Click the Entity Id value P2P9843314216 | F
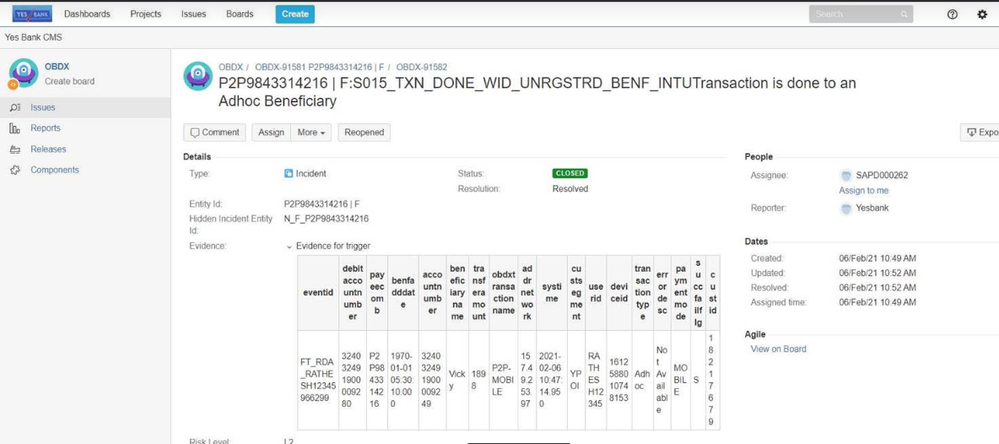 point(322,204)
